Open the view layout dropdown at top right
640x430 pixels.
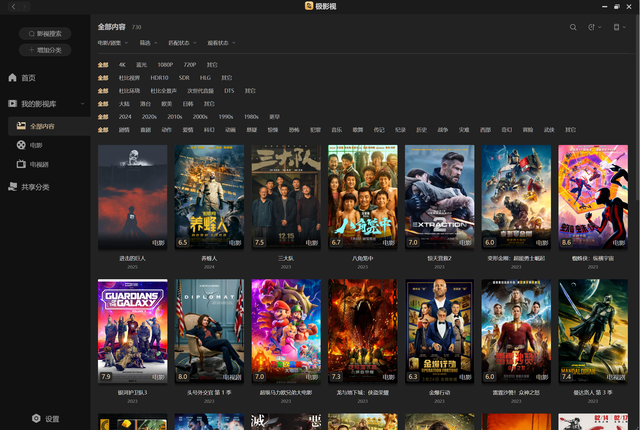click(619, 27)
